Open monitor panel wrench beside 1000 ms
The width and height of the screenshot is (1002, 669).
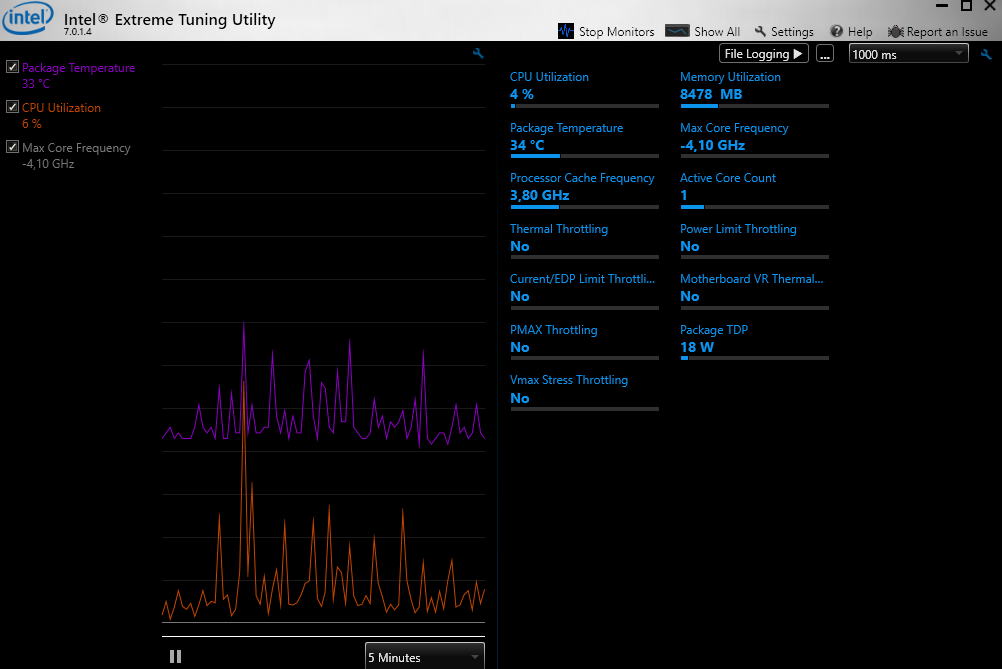click(x=986, y=54)
